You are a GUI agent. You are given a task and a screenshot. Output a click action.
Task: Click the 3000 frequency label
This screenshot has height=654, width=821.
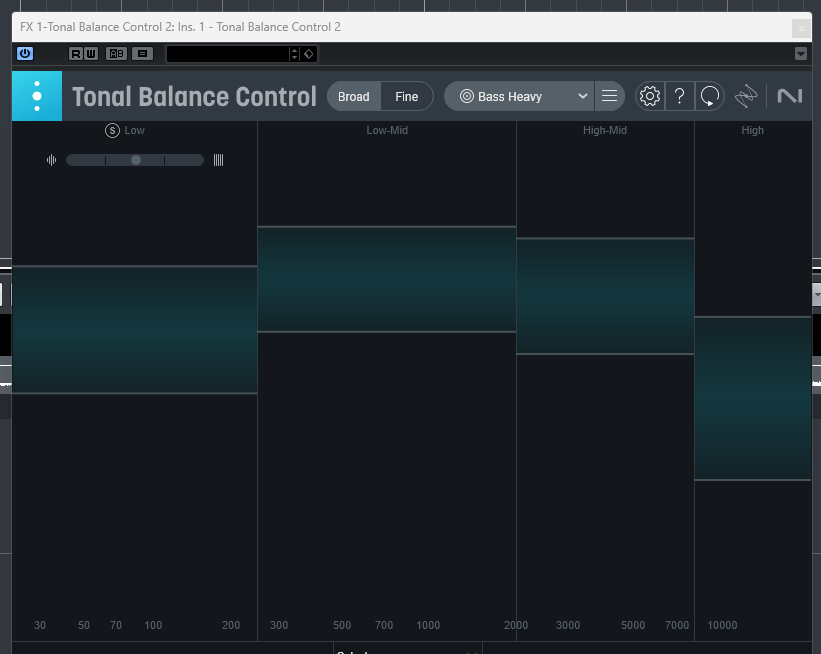pos(568,625)
